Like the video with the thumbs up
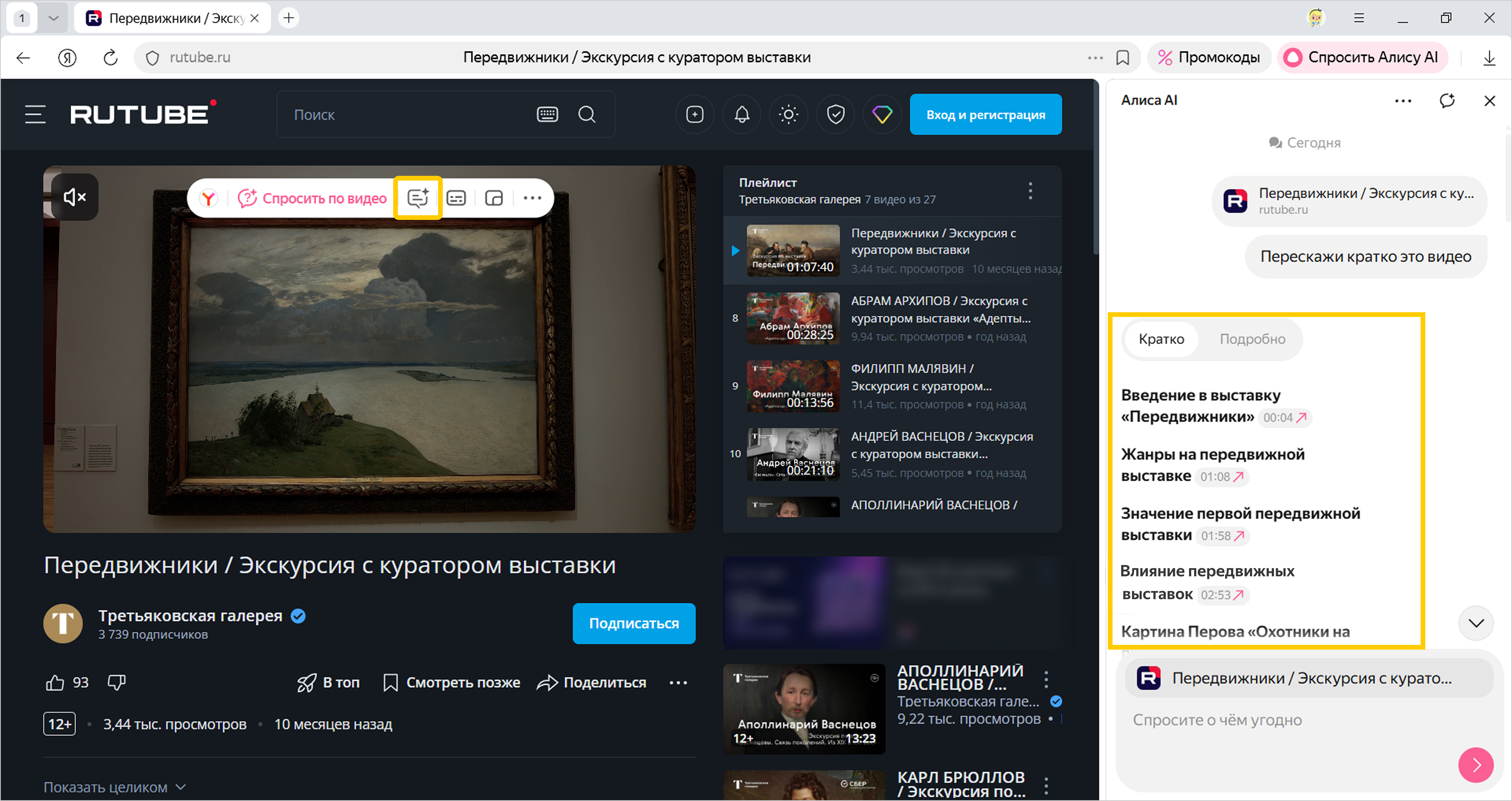1512x801 pixels. tap(55, 682)
